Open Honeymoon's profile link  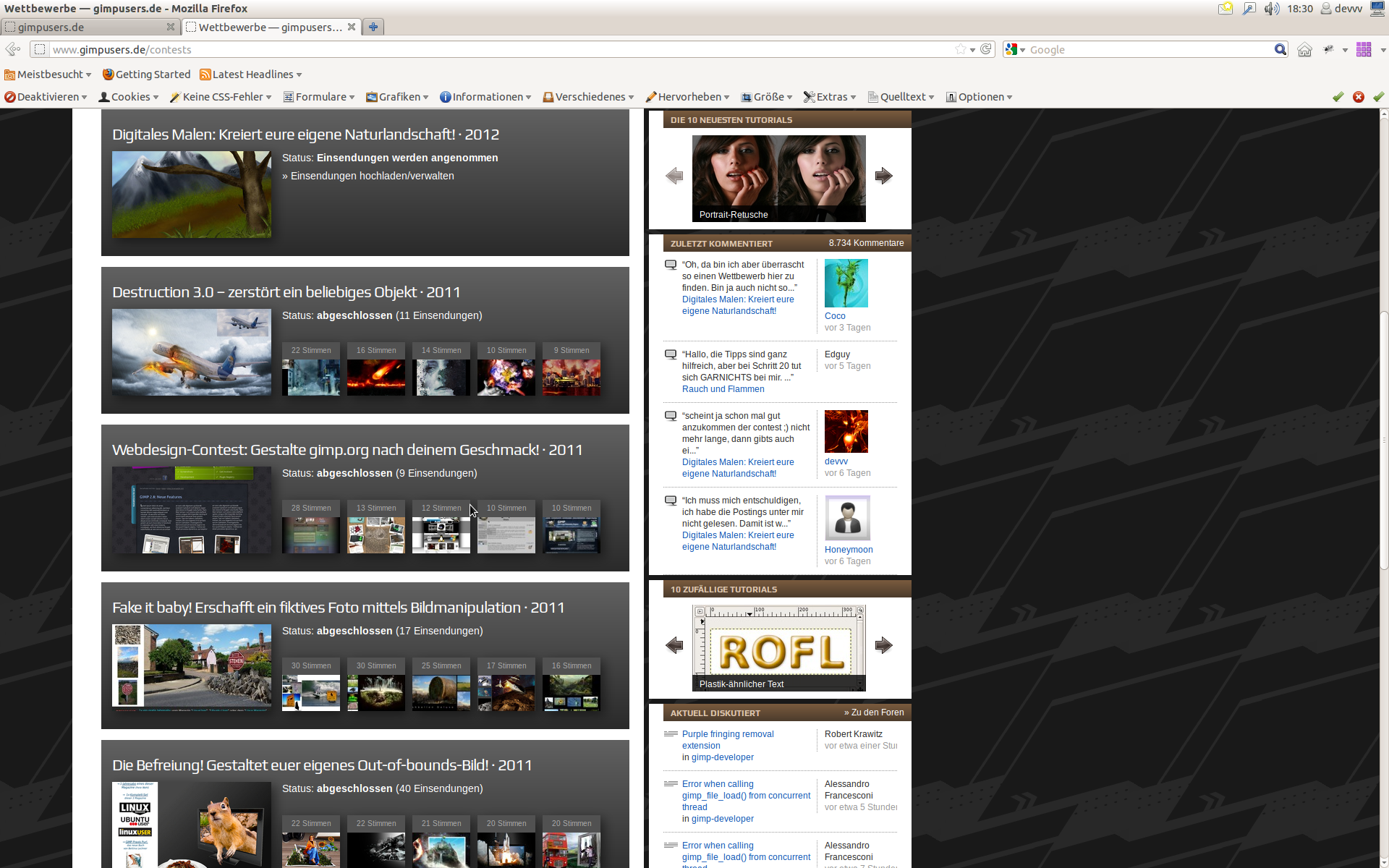849,550
